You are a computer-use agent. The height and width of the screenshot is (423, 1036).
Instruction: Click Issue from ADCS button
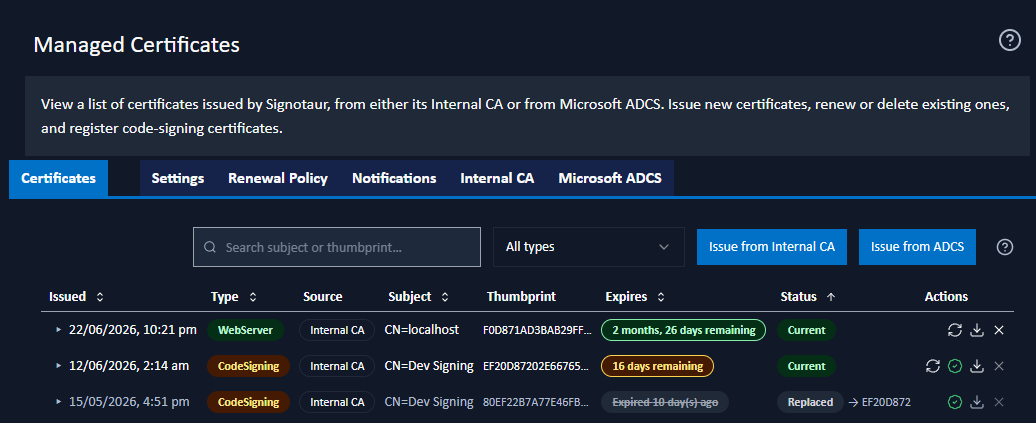(917, 247)
